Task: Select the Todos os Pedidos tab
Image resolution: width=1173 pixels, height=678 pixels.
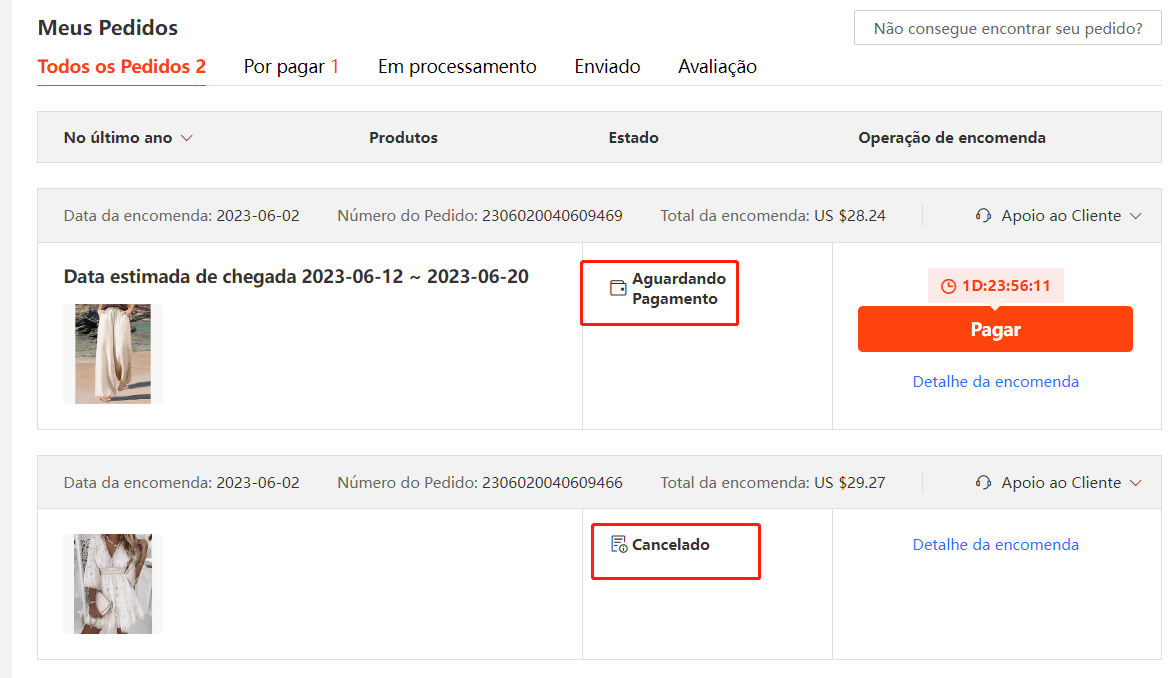Action: pyautogui.click(x=121, y=67)
